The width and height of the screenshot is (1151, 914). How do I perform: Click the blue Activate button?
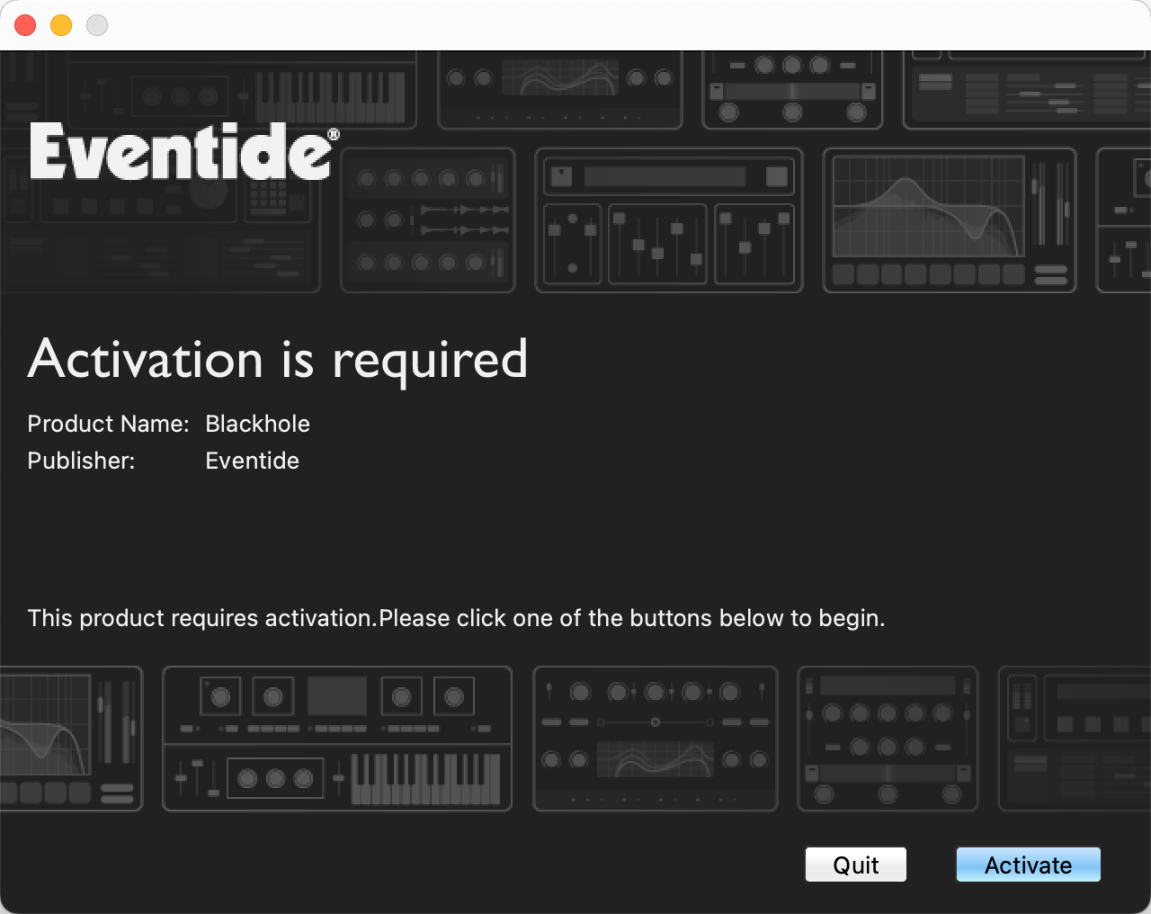click(x=1028, y=864)
